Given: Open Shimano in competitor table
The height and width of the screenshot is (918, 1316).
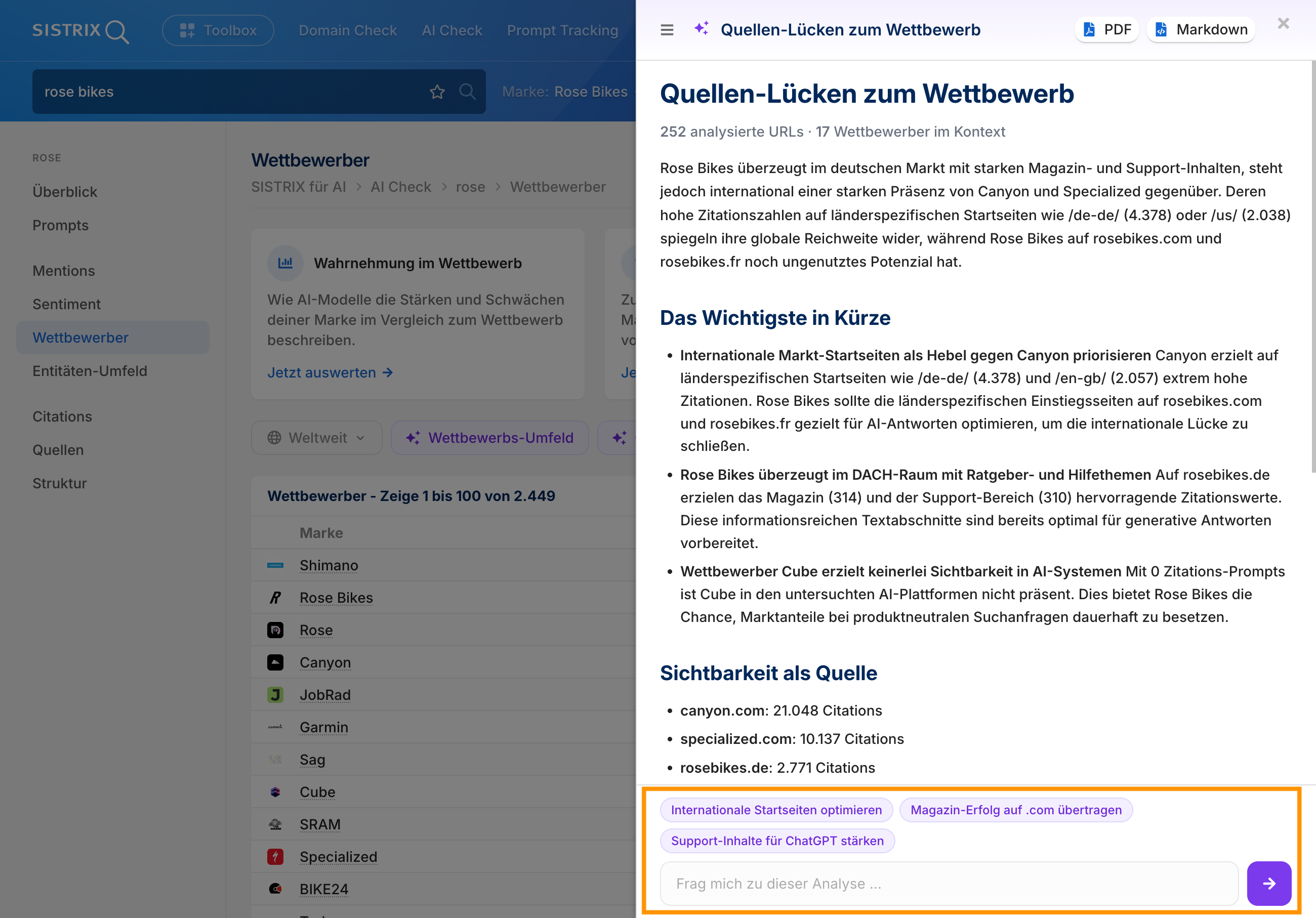Looking at the screenshot, I should [x=329, y=566].
